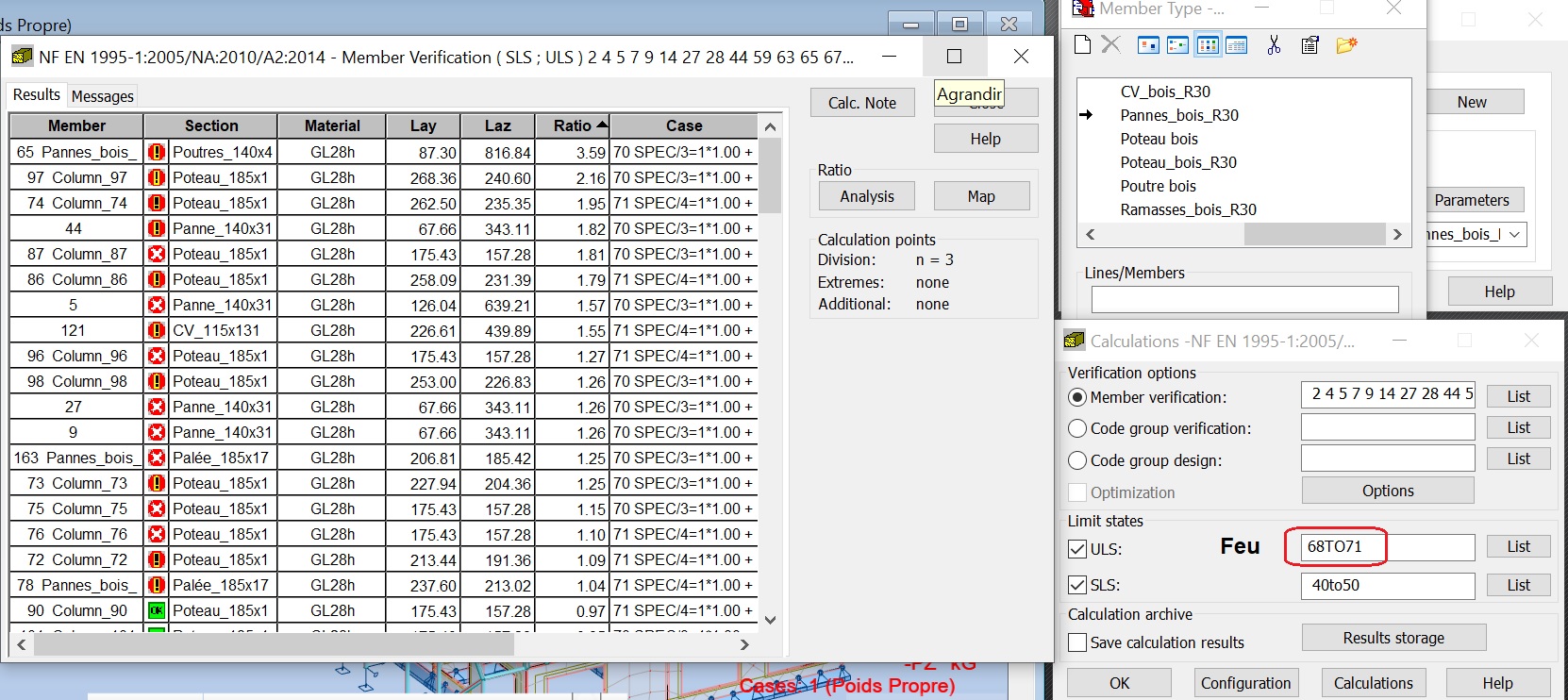Click the scissors icon in Member Type toolbar

coord(1274,44)
